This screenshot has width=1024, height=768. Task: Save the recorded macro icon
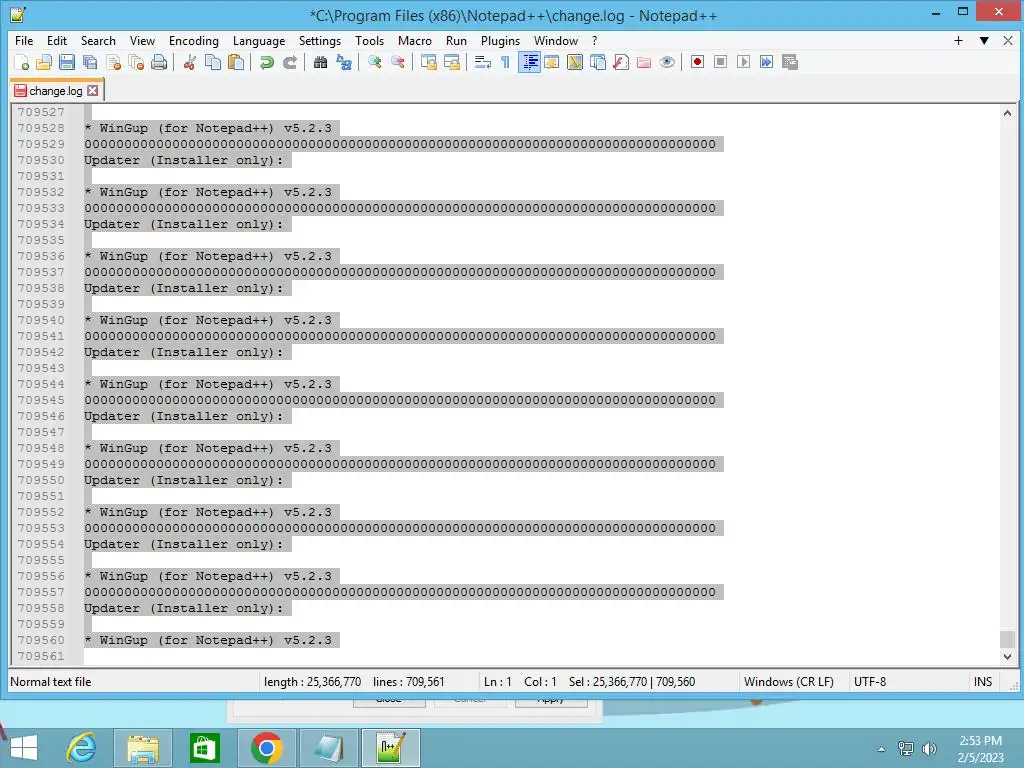coord(790,62)
